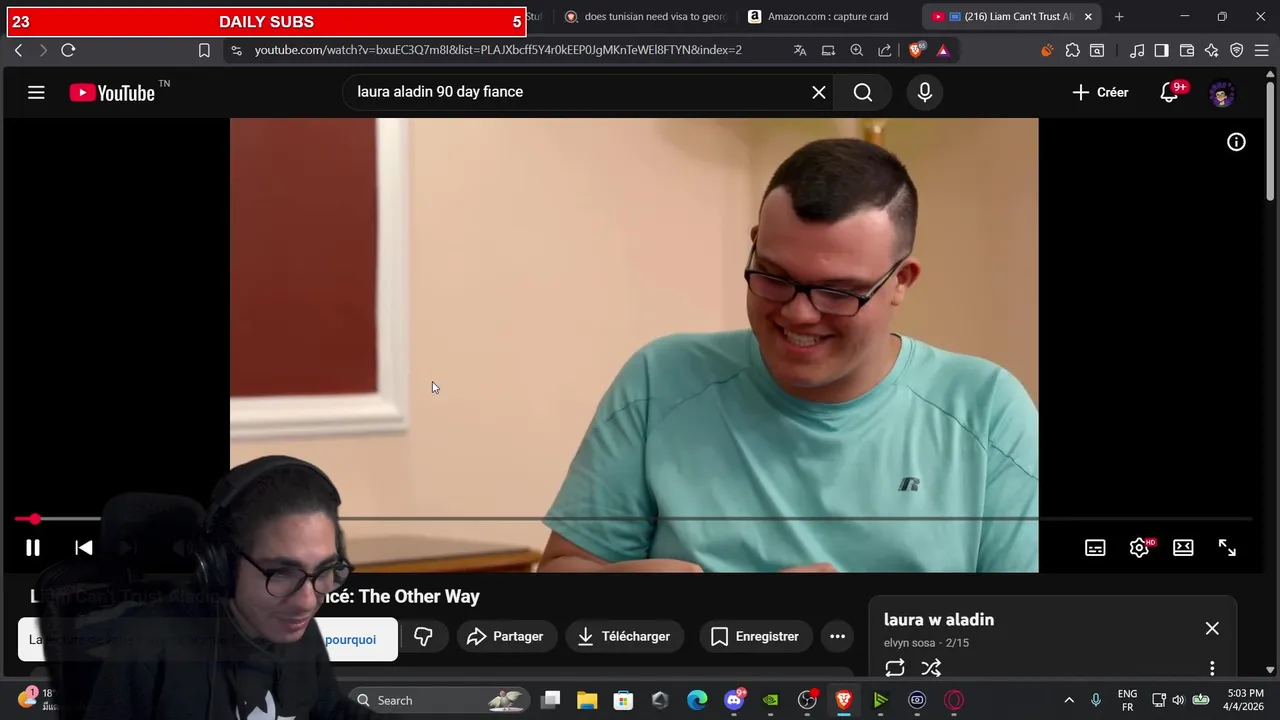This screenshot has height=720, width=1280.
Task: Dislike the video
Action: coord(424,637)
